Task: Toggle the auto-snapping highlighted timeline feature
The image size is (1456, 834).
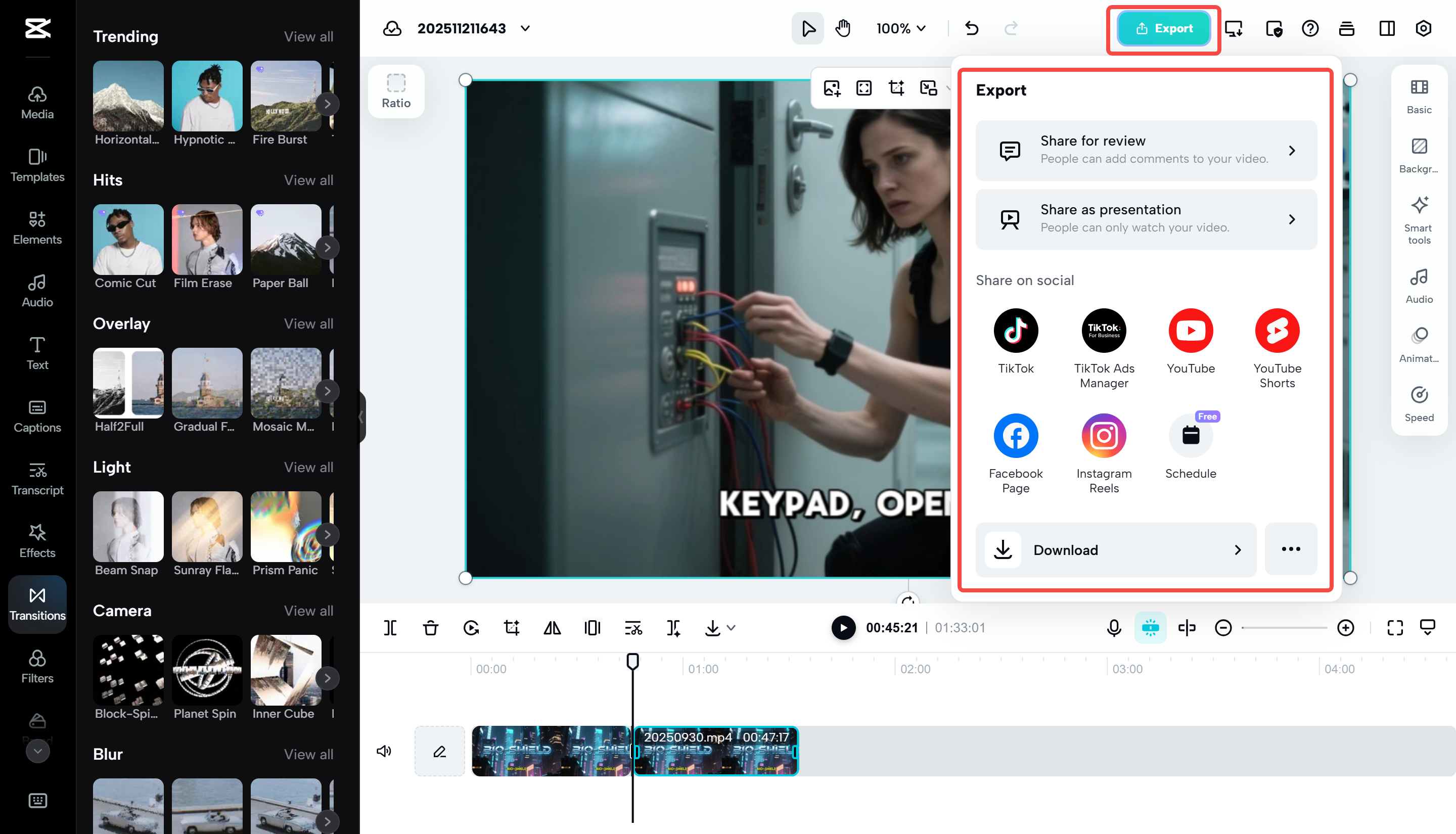Action: pos(1150,628)
